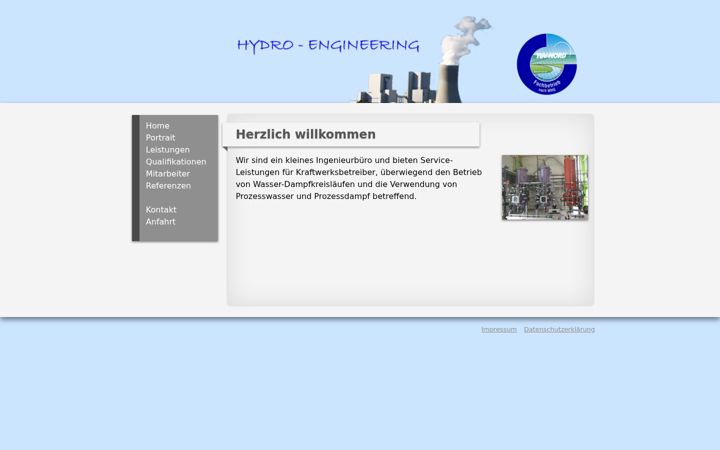720x450 pixels.
Task: Click the HYDRO - ENGINEERING header title
Action: point(328,46)
